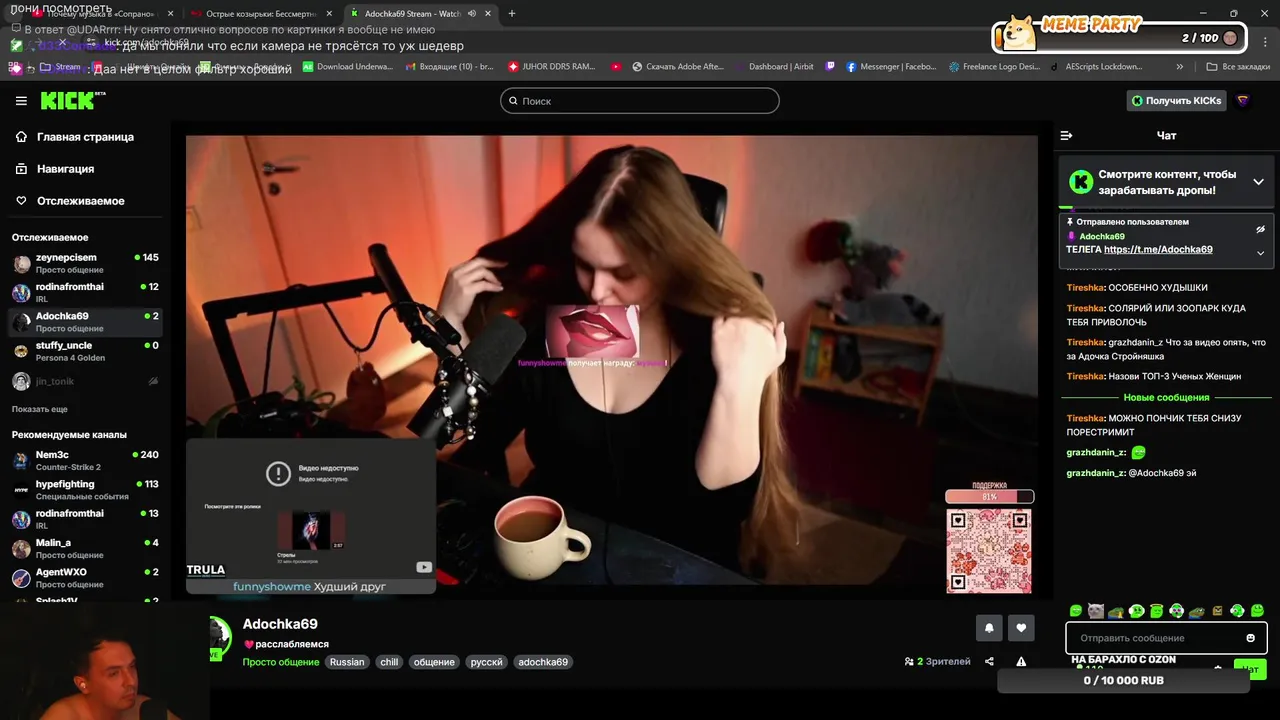
Task: Hide the pinned message
Action: [x=1260, y=229]
